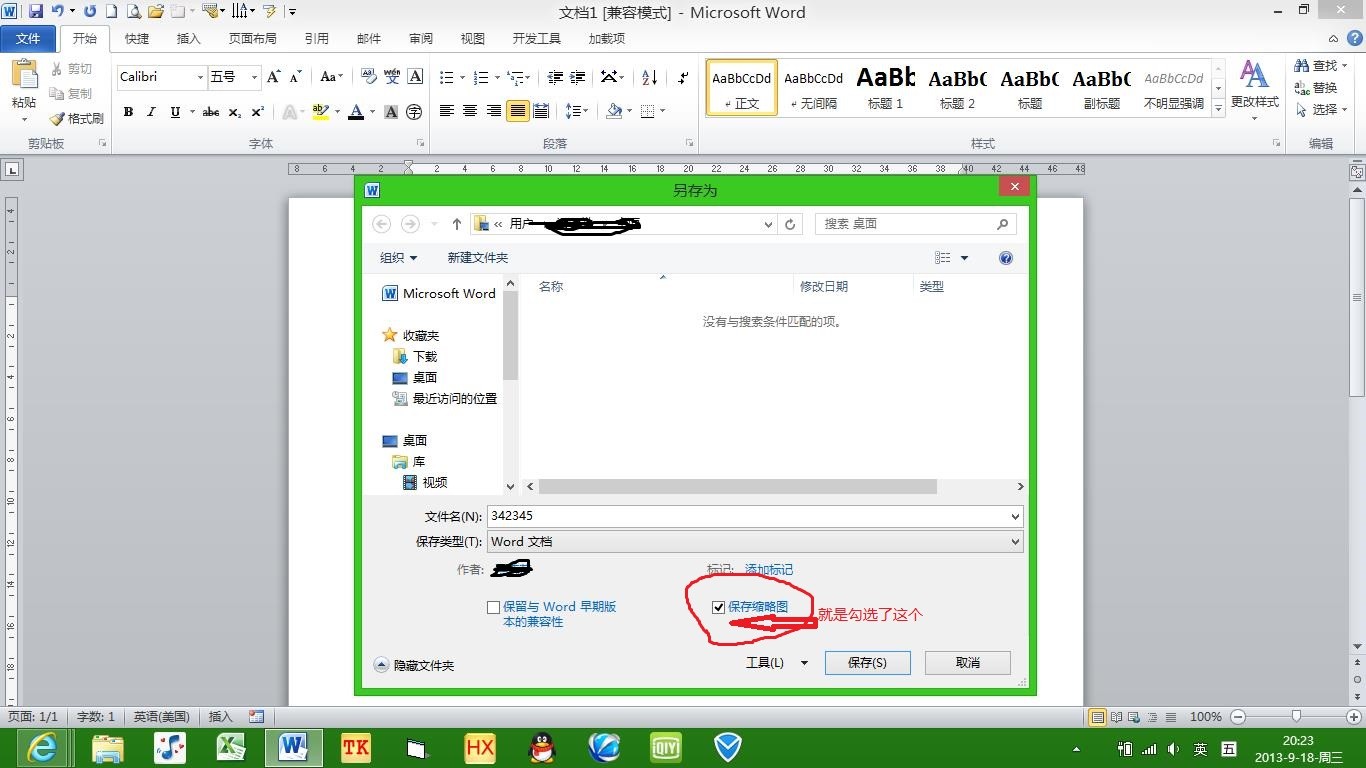Switch to print layout view in status bar

point(1098,717)
